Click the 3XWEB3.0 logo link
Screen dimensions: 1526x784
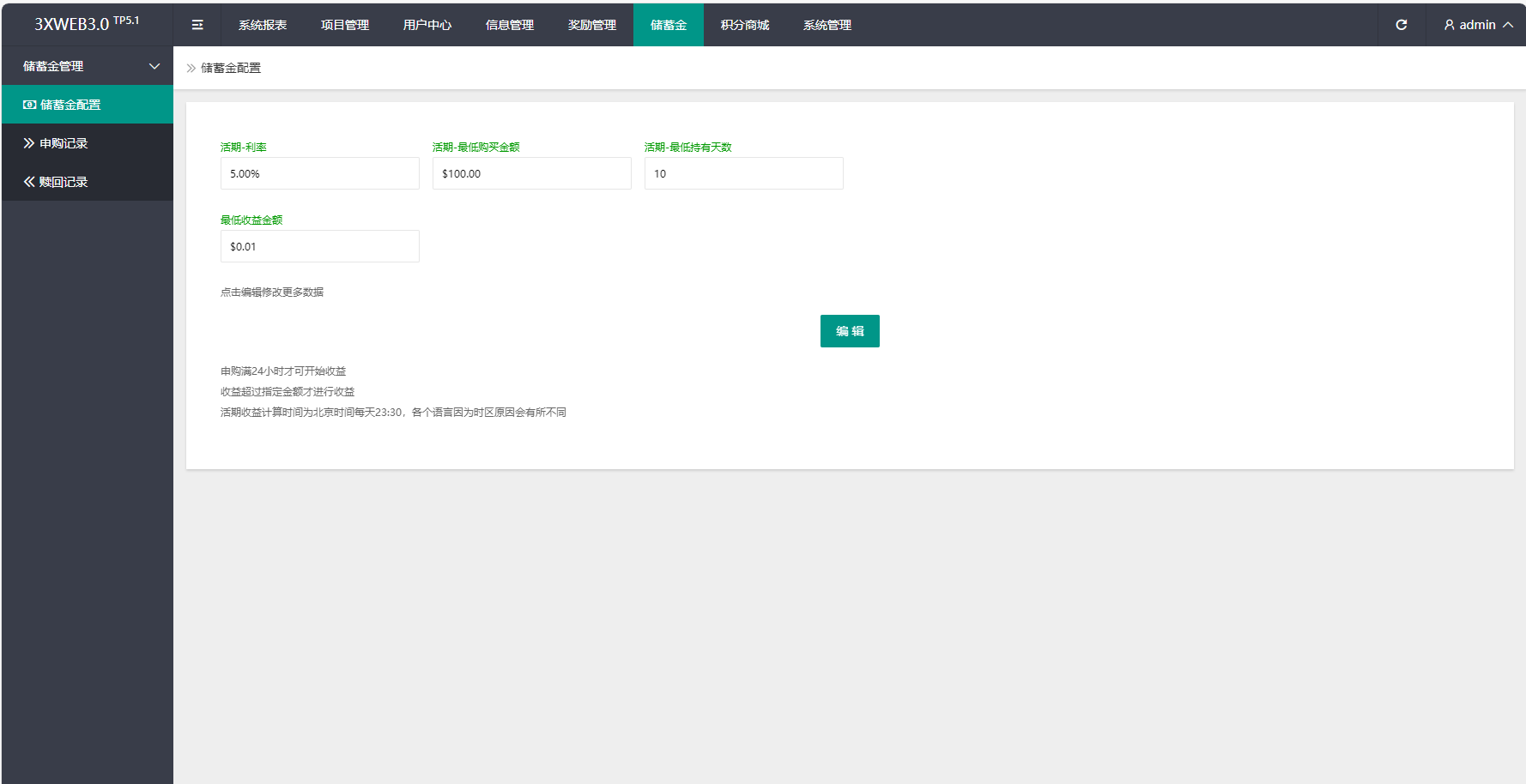tap(86, 24)
